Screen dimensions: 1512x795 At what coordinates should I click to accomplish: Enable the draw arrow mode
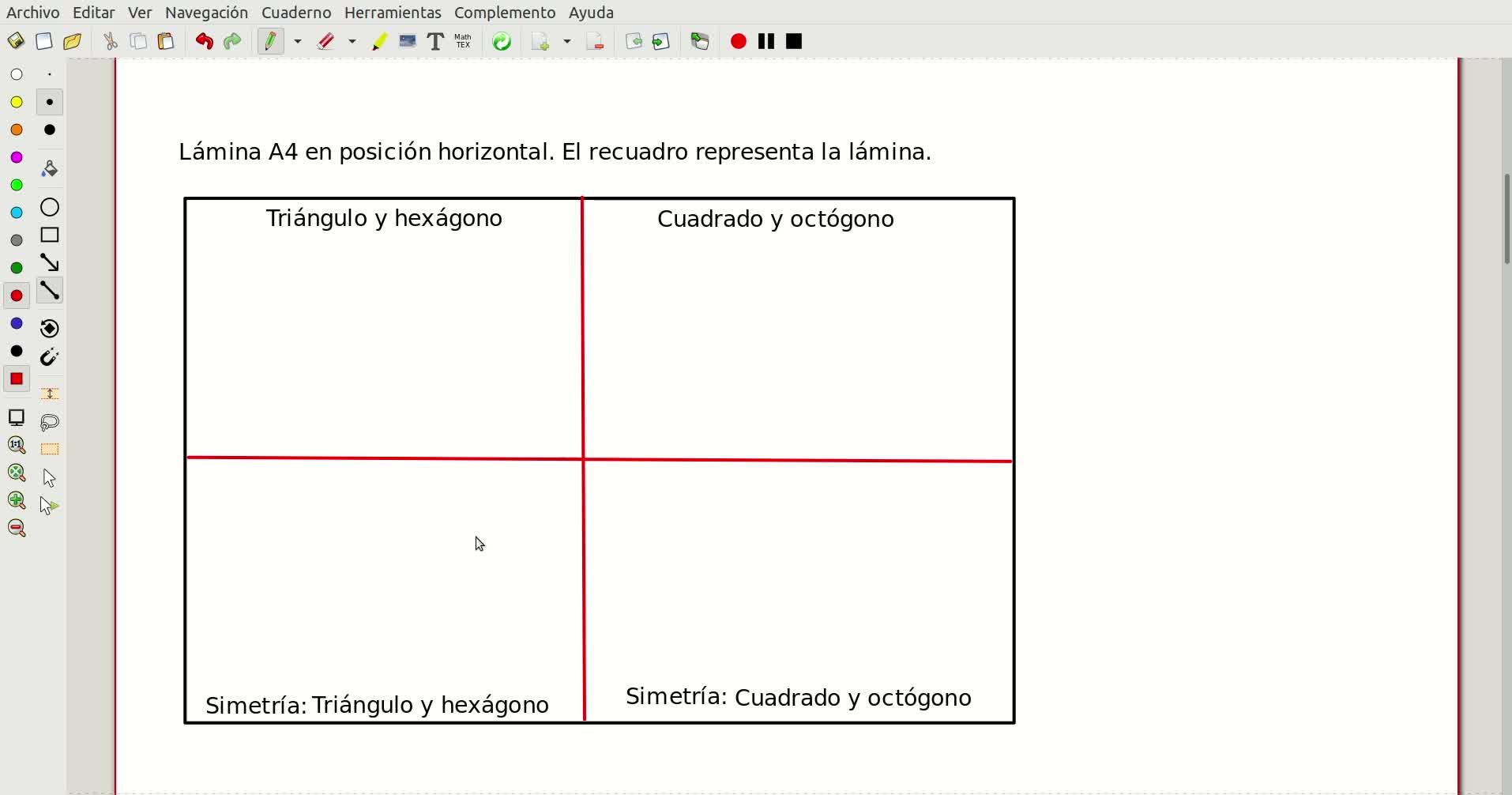tap(50, 262)
